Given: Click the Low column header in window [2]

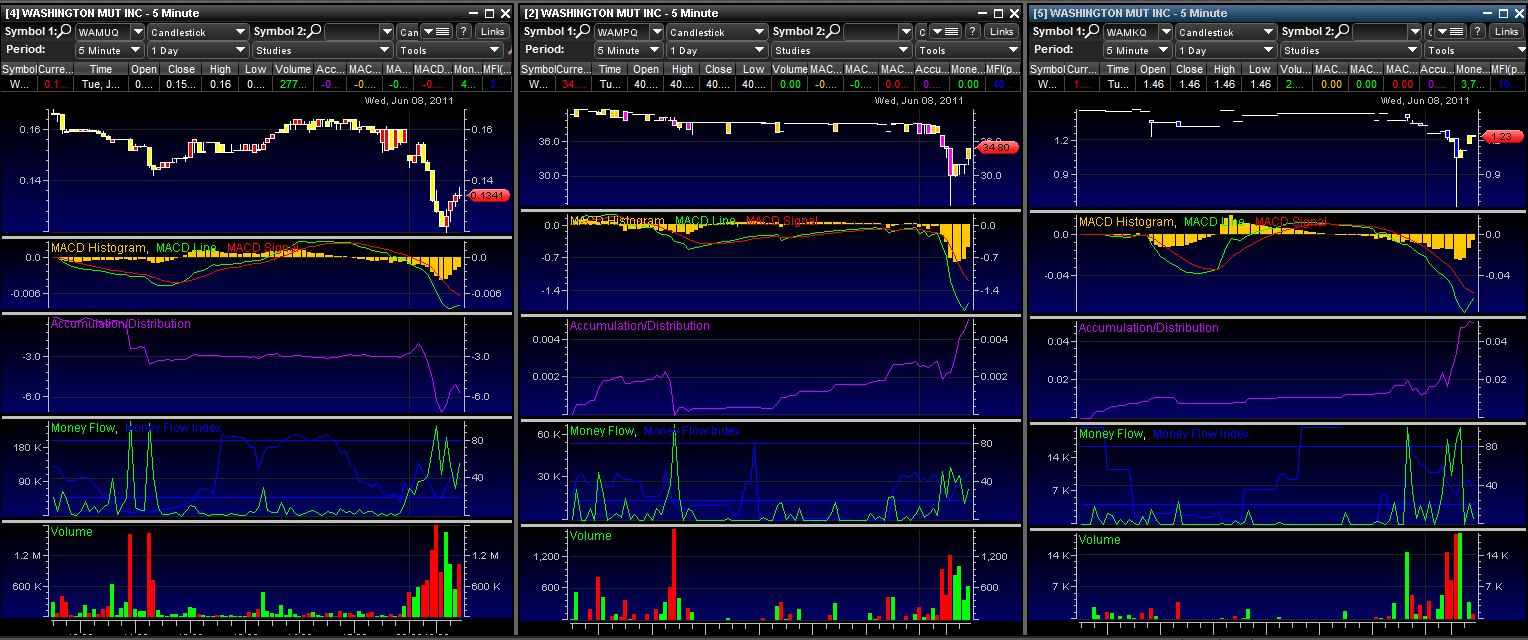Looking at the screenshot, I should (x=754, y=69).
